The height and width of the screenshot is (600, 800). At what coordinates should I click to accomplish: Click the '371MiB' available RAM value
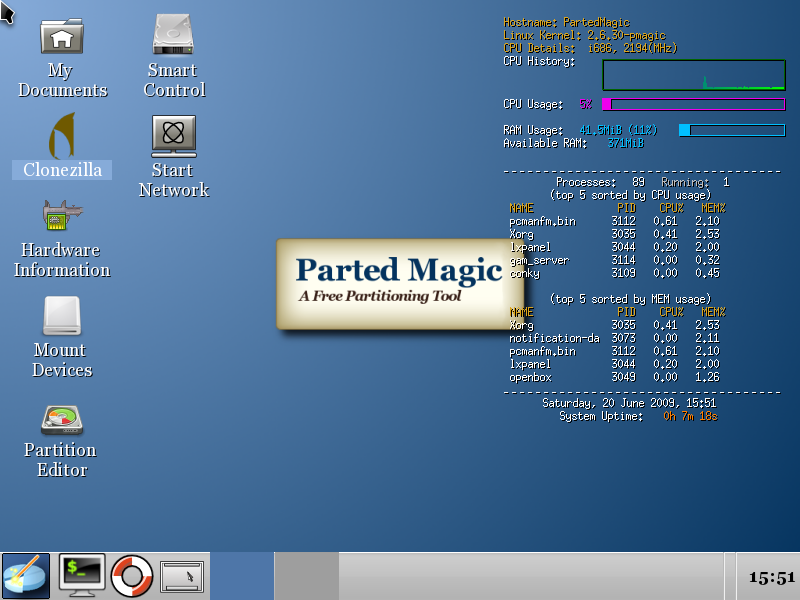click(x=626, y=143)
